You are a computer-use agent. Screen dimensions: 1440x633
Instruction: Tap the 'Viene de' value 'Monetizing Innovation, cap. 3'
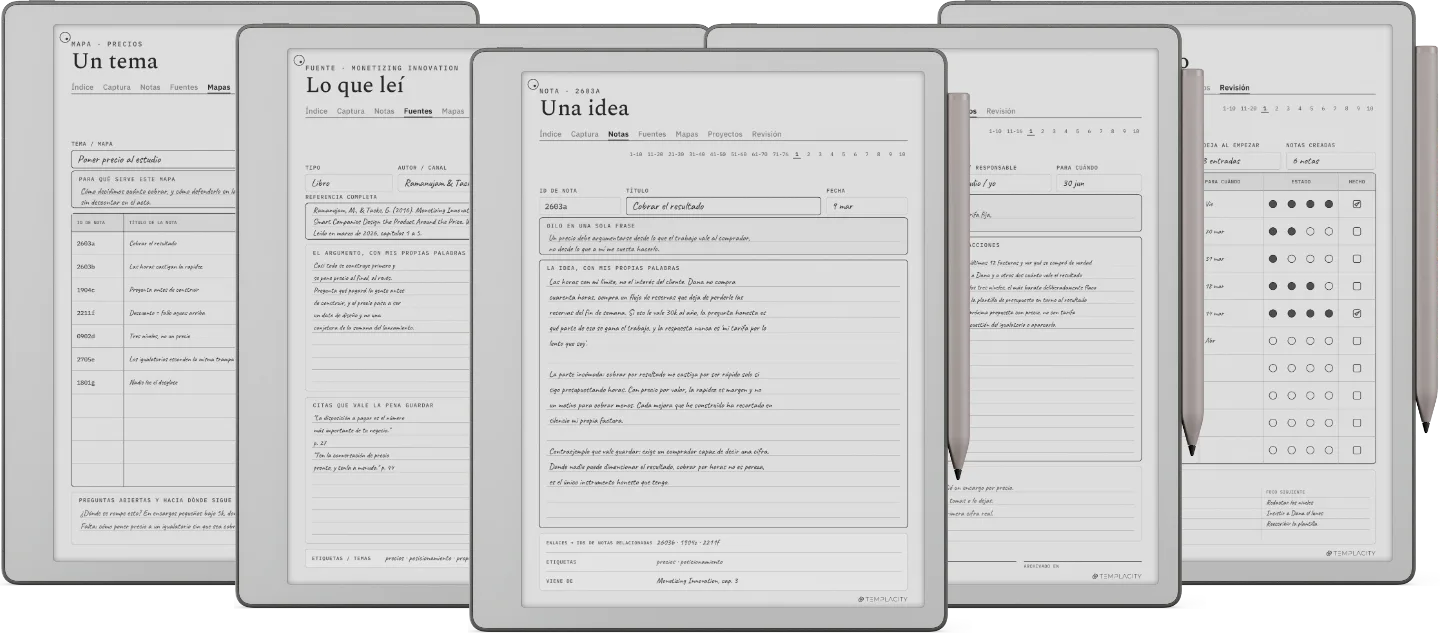coord(697,580)
